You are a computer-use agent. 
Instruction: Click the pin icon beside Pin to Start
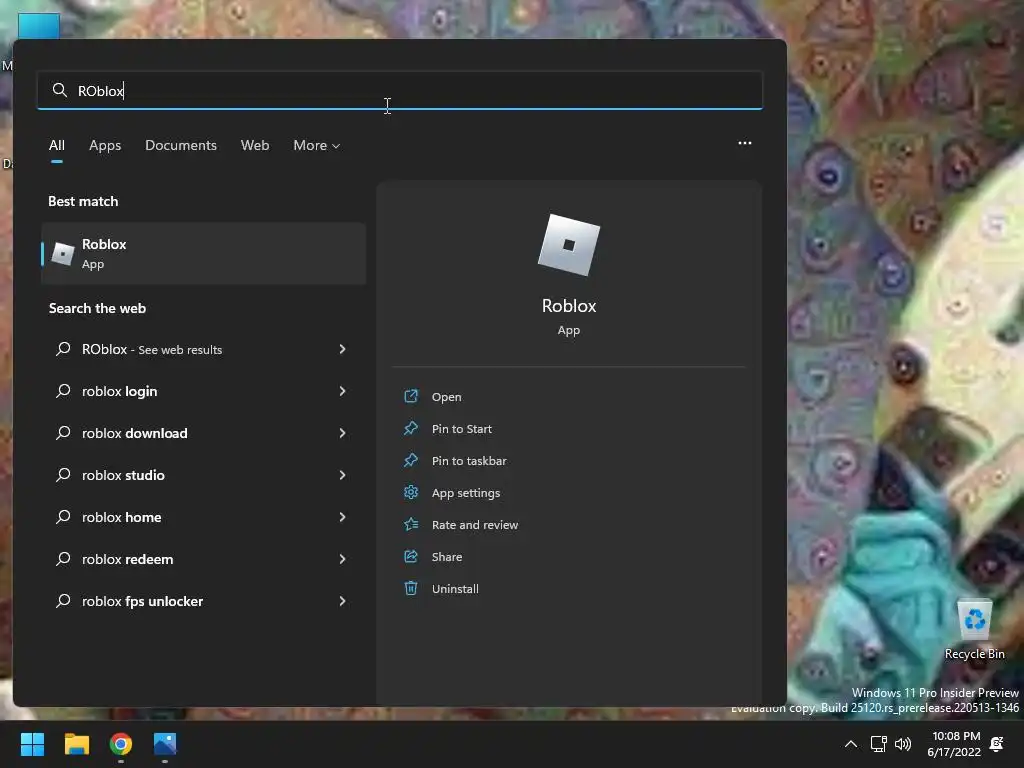pos(411,428)
